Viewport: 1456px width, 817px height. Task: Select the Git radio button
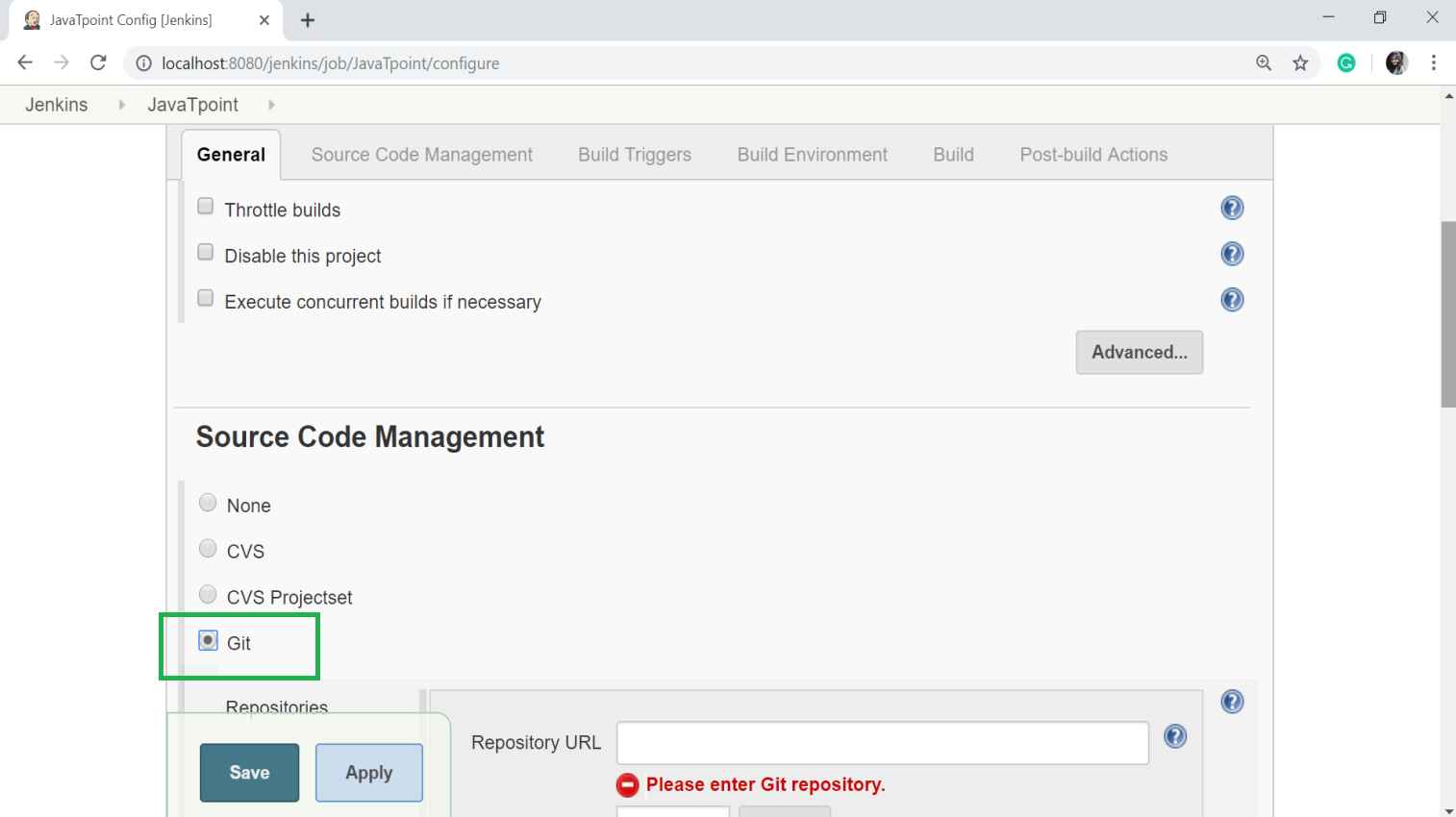coord(208,640)
